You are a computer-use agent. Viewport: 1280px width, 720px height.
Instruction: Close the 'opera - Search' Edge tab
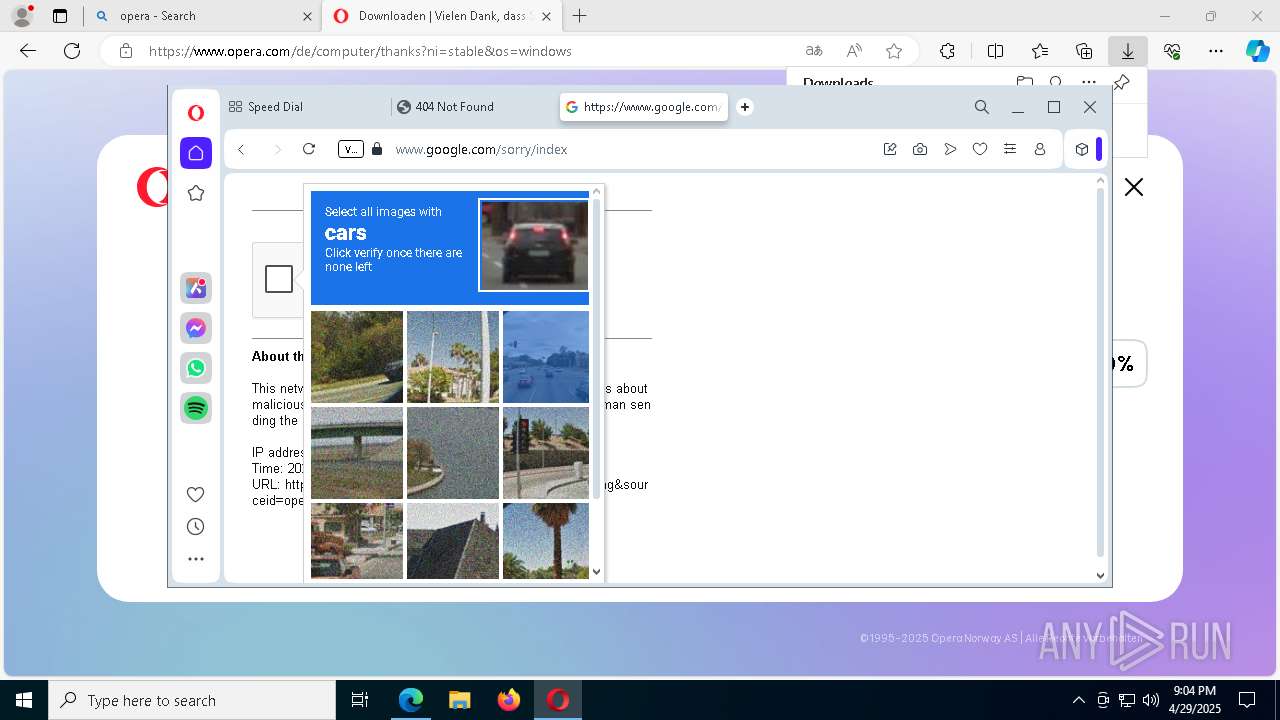point(307,16)
